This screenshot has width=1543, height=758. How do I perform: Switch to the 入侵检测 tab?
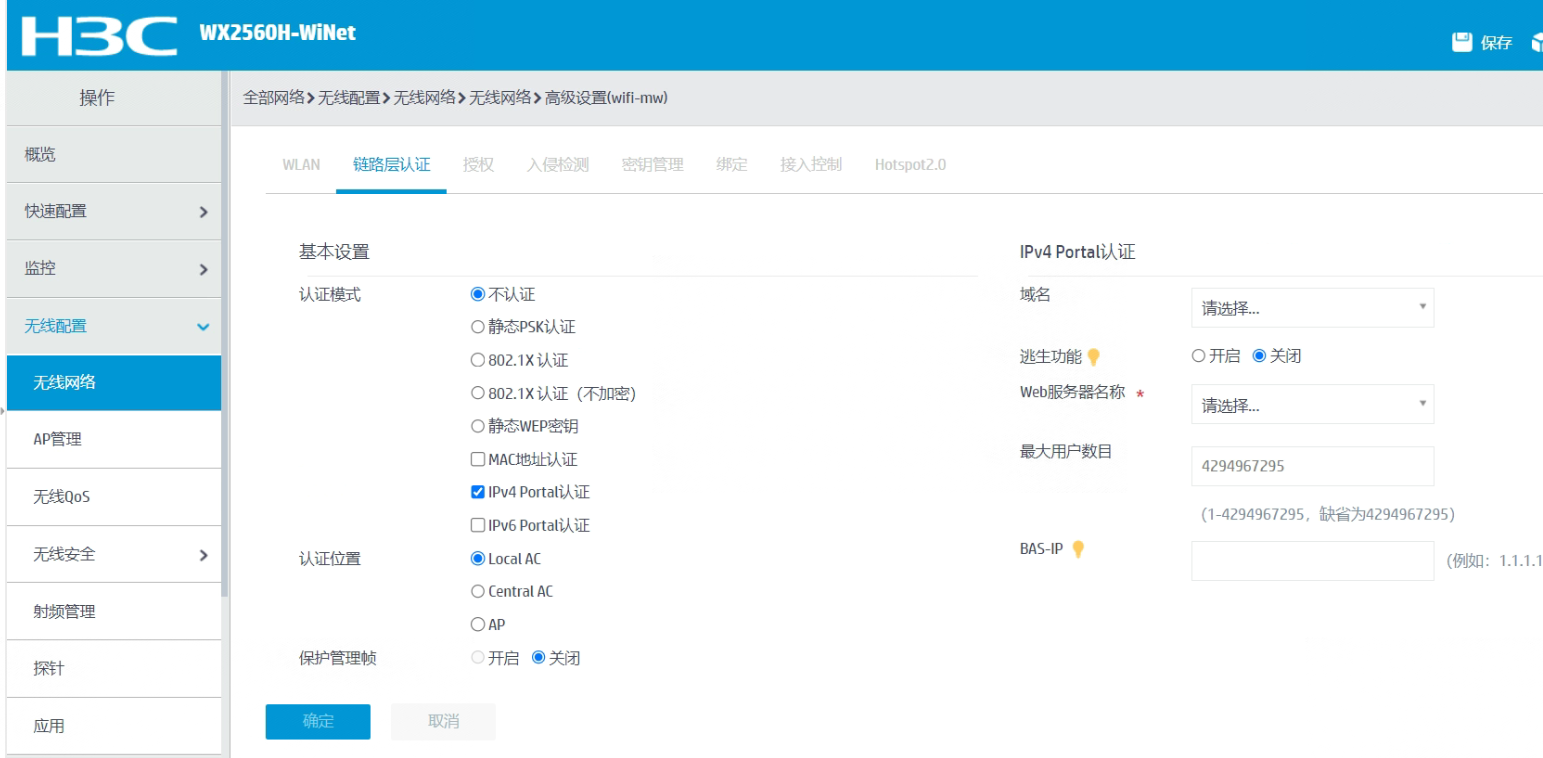pyautogui.click(x=558, y=164)
